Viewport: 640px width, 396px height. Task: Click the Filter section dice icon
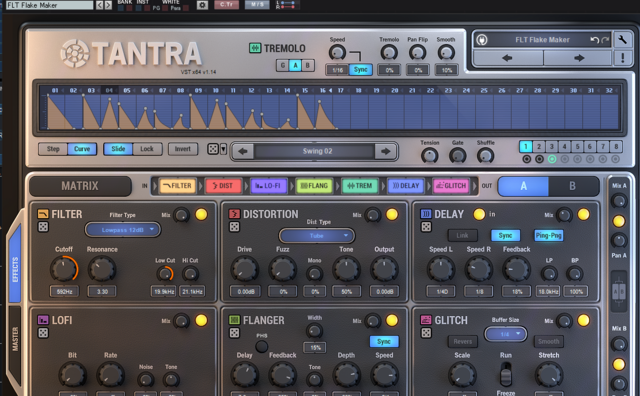click(43, 227)
